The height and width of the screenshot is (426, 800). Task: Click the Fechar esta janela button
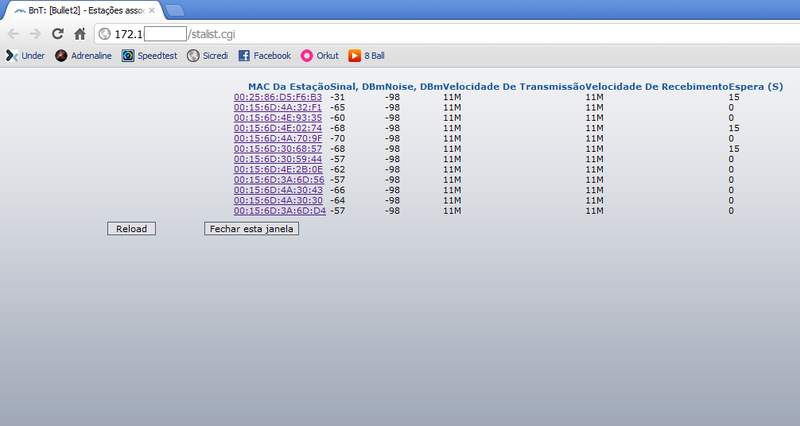(252, 229)
